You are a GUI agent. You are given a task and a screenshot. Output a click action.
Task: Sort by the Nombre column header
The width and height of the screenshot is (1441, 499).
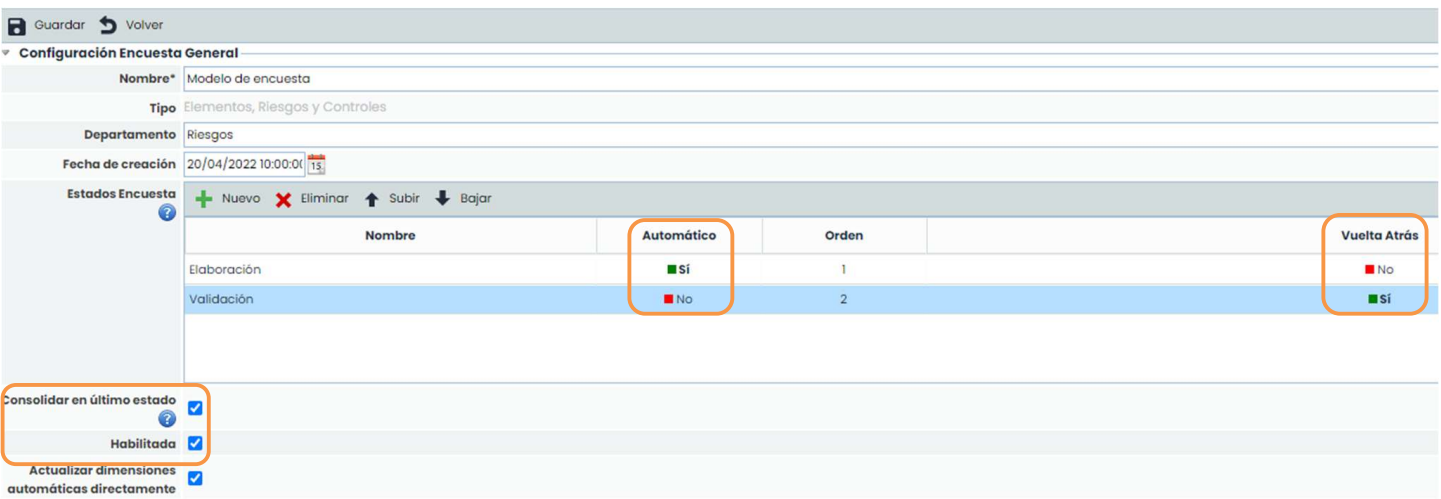(390, 236)
